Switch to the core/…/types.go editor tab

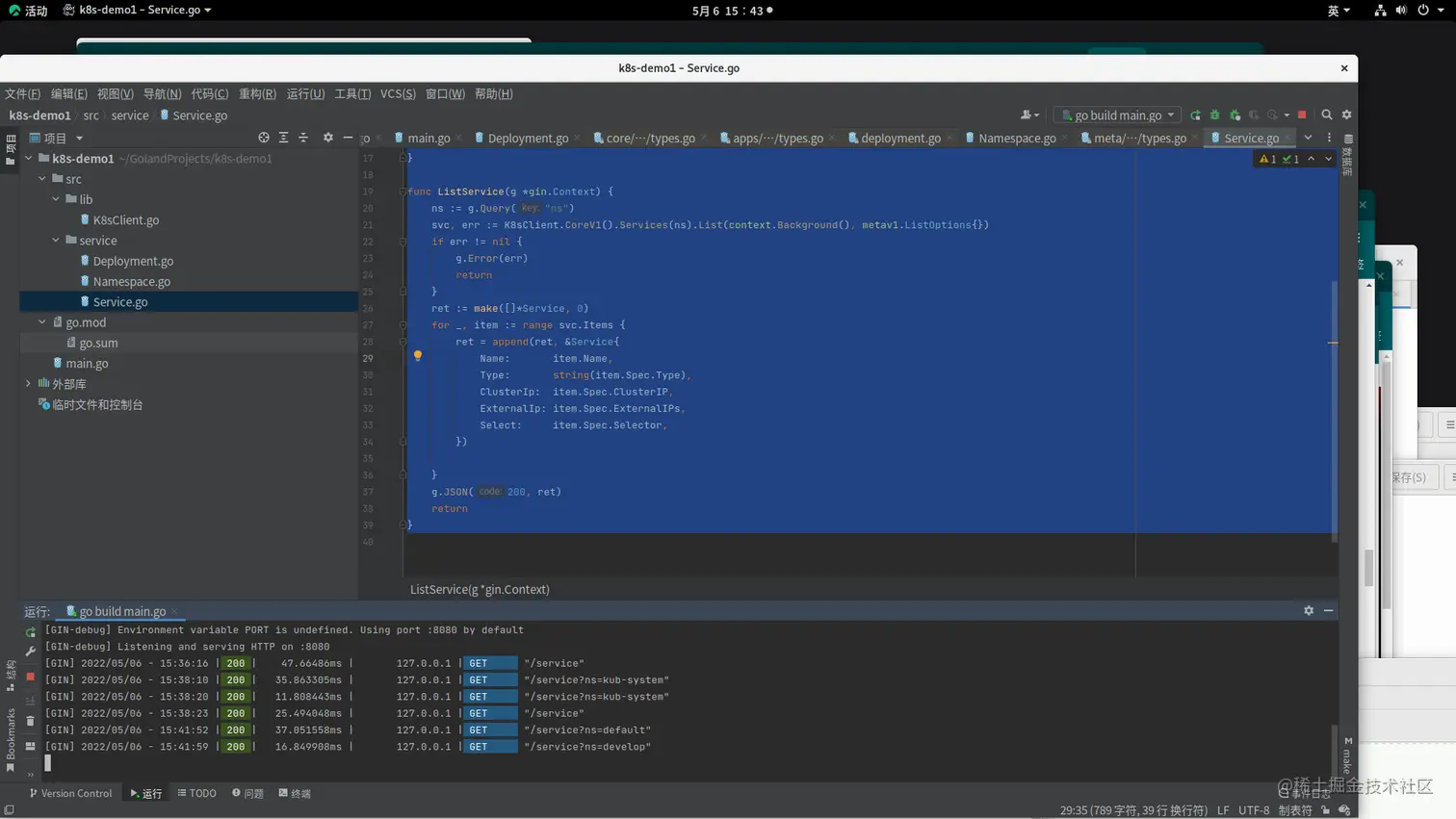(x=650, y=138)
